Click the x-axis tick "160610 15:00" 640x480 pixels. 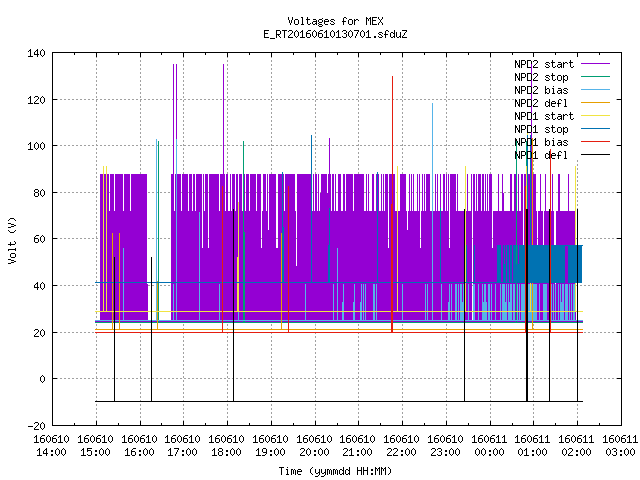(x=96, y=446)
